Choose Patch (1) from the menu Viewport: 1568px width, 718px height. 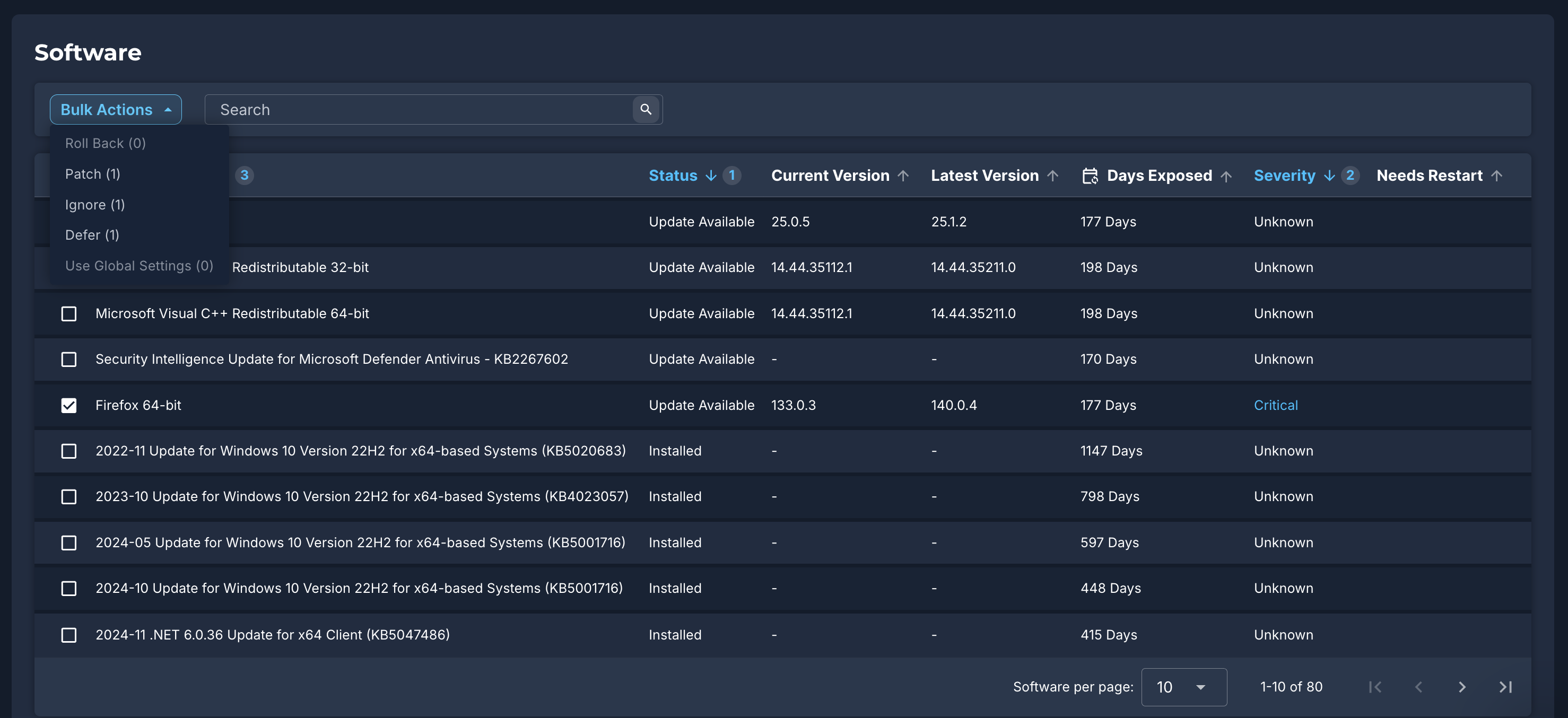click(92, 174)
